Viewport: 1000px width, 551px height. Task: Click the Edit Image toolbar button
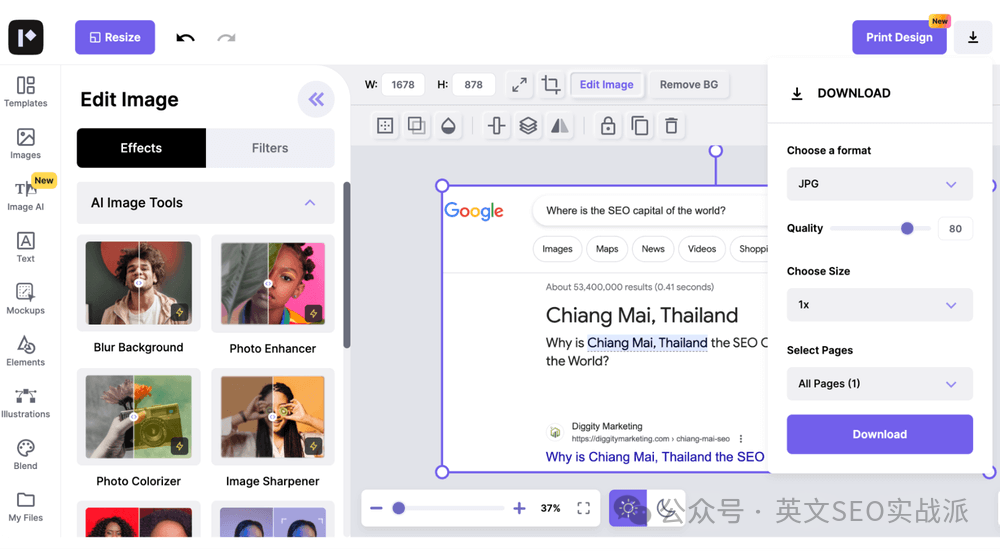click(607, 85)
